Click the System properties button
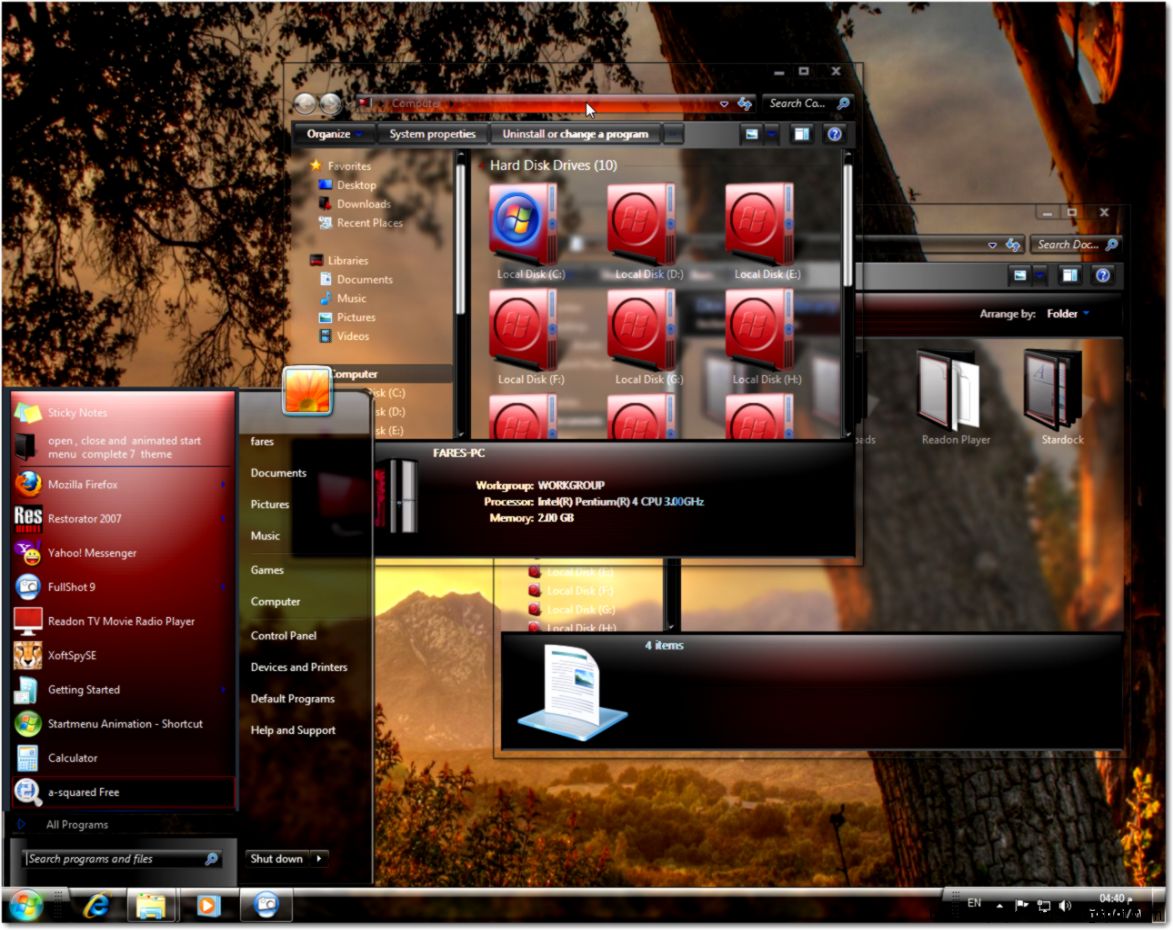The height and width of the screenshot is (930, 1173). pos(432,133)
